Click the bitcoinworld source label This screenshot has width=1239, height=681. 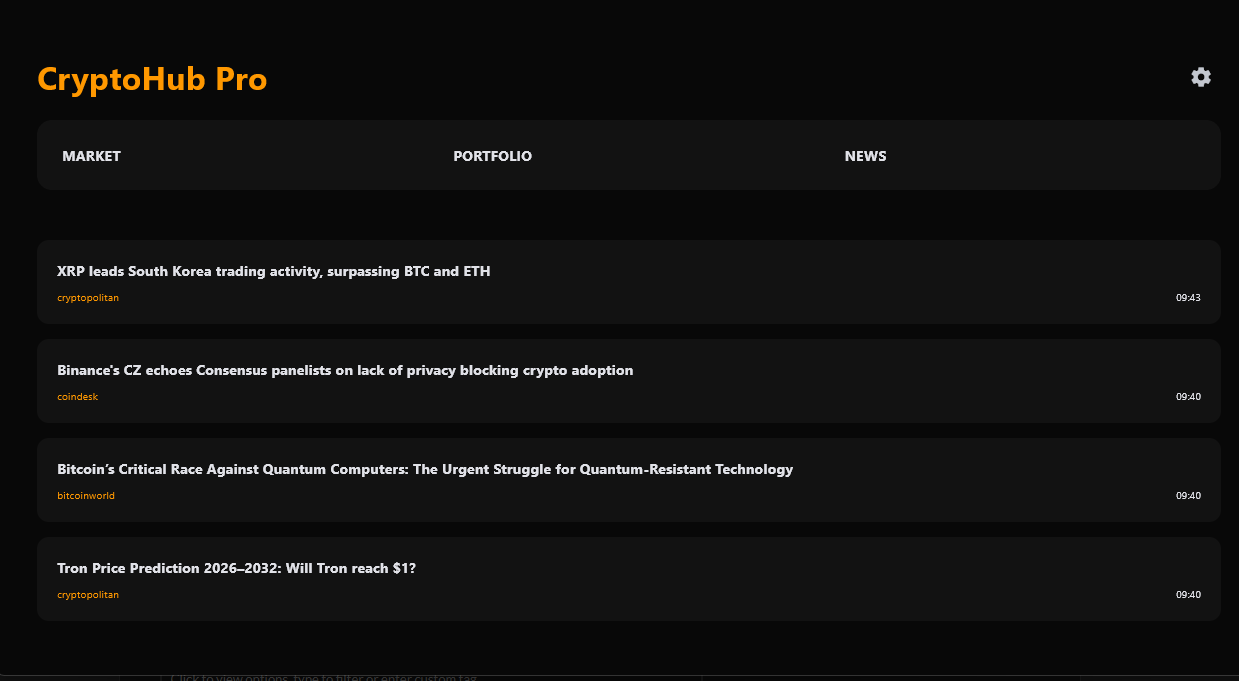tap(86, 496)
